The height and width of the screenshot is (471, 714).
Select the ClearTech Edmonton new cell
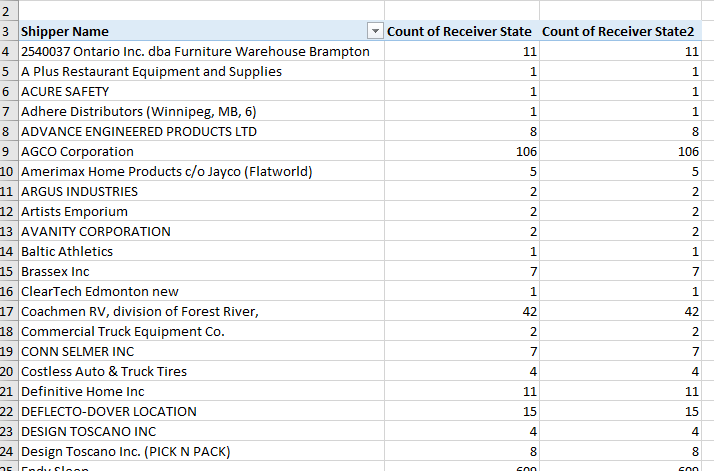(x=201, y=292)
